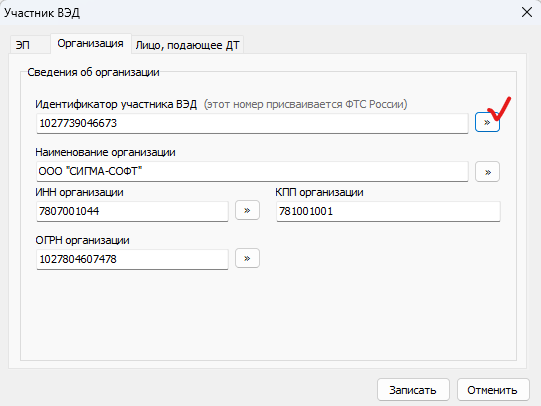This screenshot has height=406, width=541.
Task: Focus the Идентификатор участника ВЭД input field
Action: coord(252,123)
